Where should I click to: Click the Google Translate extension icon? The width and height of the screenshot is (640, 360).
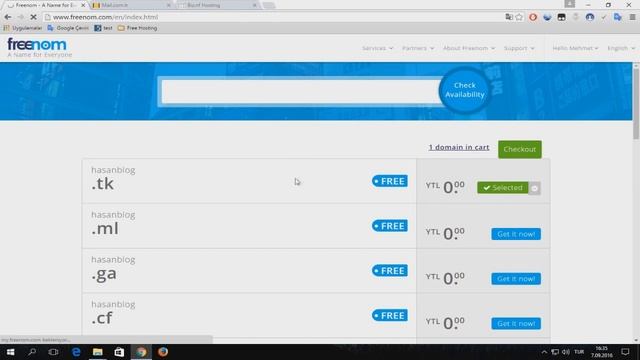click(618, 17)
